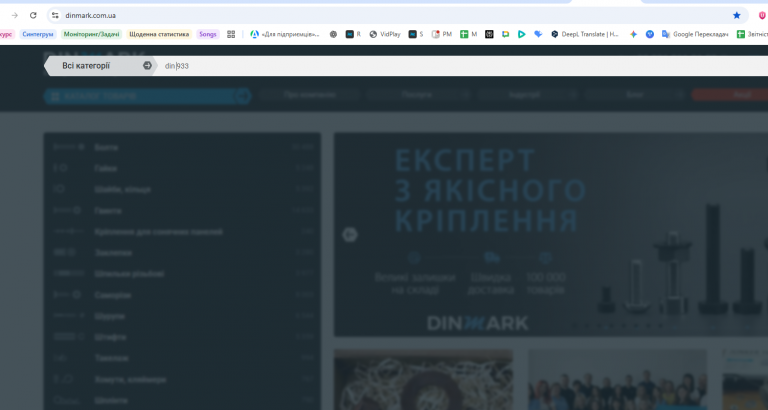Image resolution: width=768 pixels, height=410 pixels.
Task: Open the S bookmark
Action: point(416,34)
